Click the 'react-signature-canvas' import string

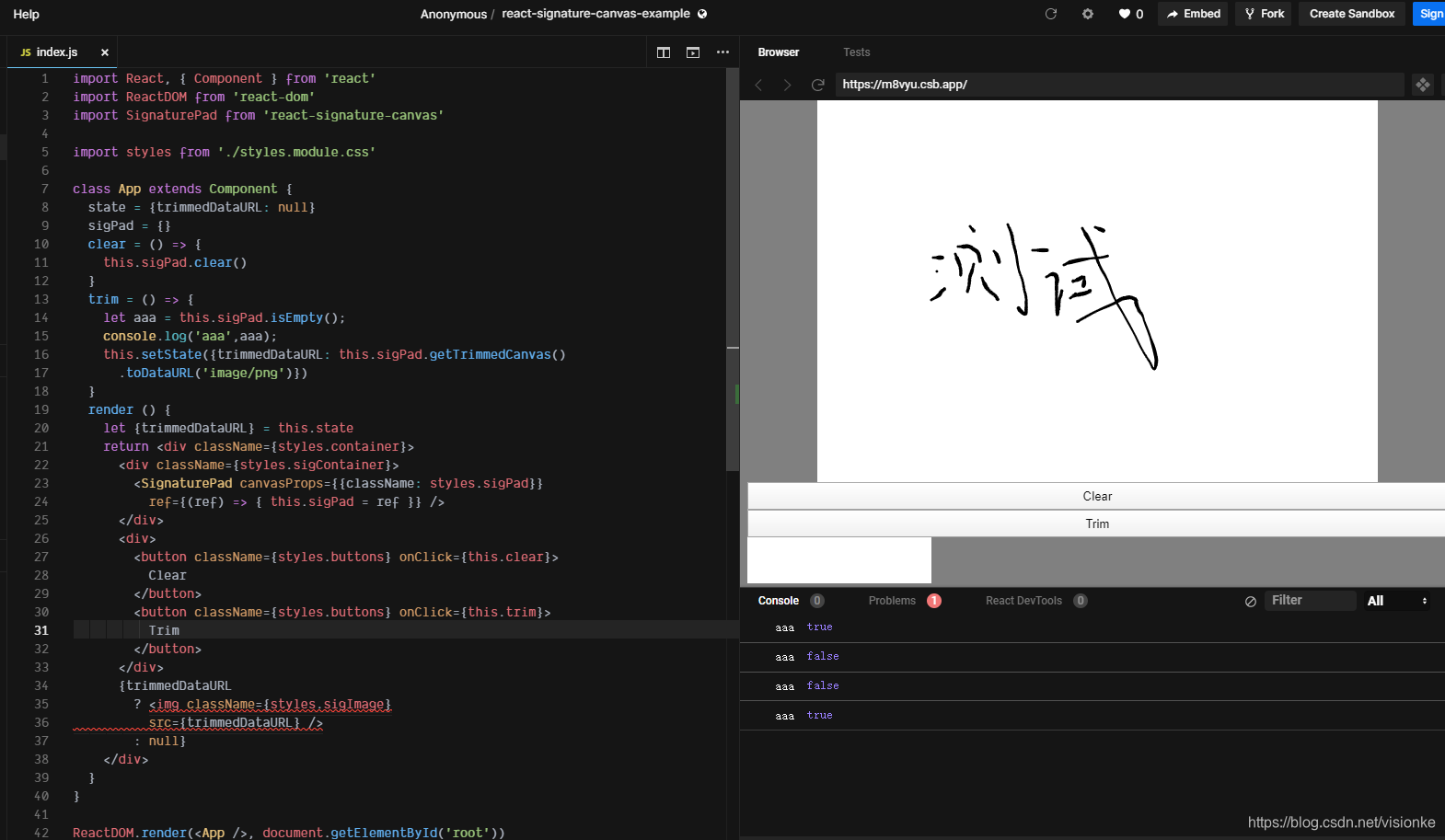[x=353, y=115]
